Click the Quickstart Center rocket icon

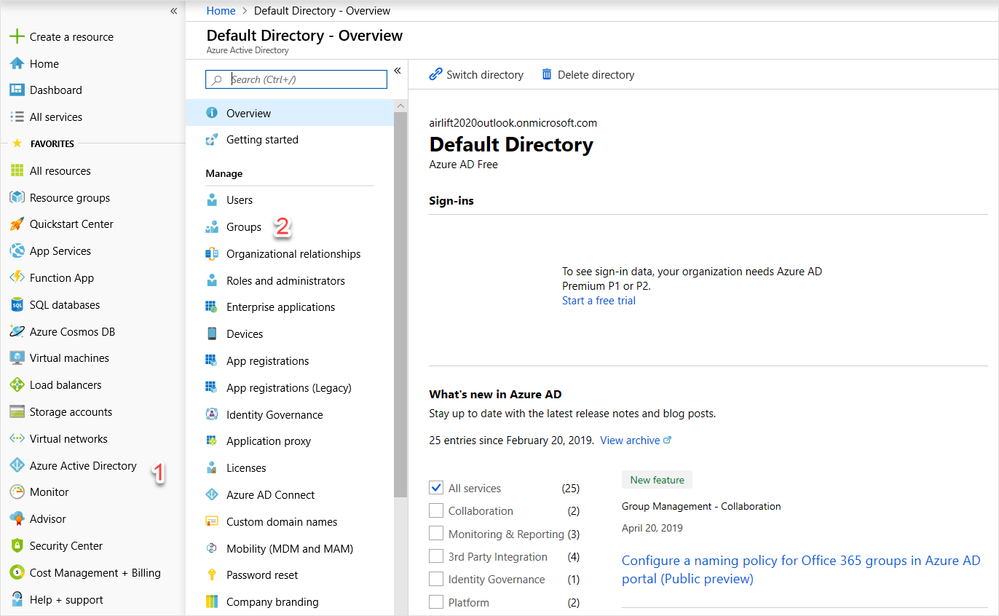click(17, 224)
